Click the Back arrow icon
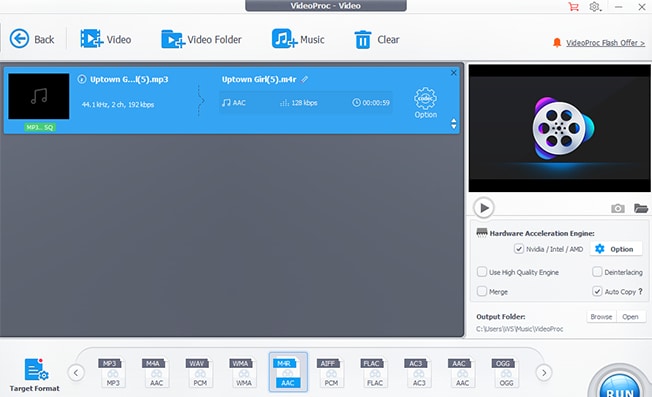 tap(19, 39)
